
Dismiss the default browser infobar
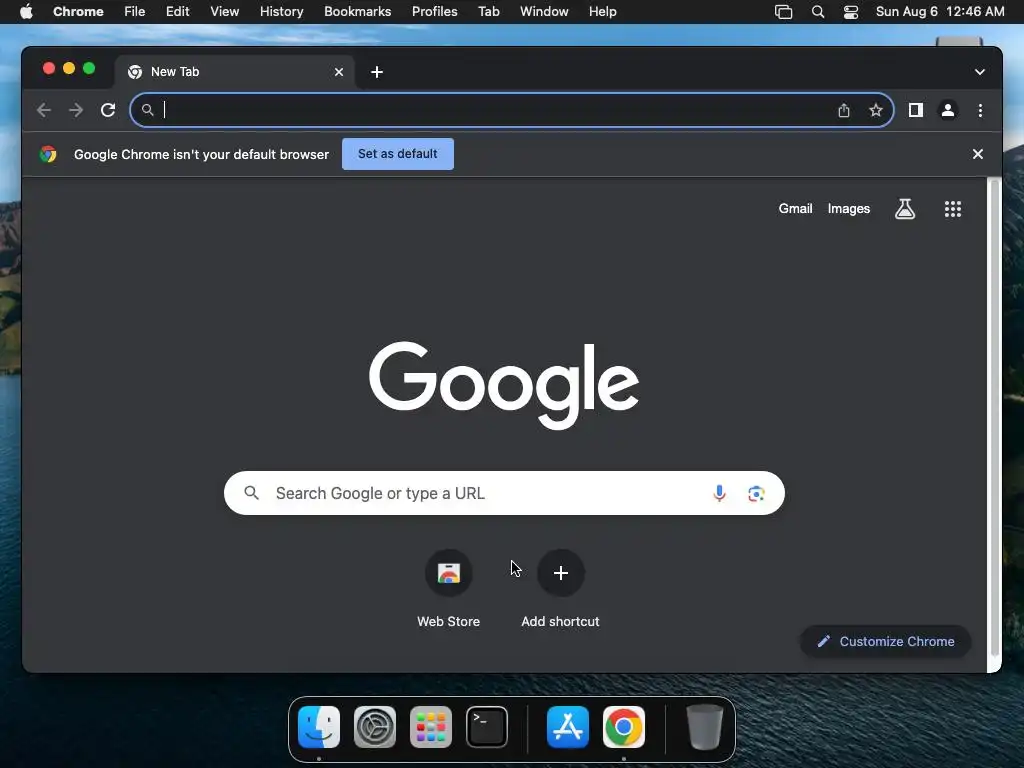978,154
